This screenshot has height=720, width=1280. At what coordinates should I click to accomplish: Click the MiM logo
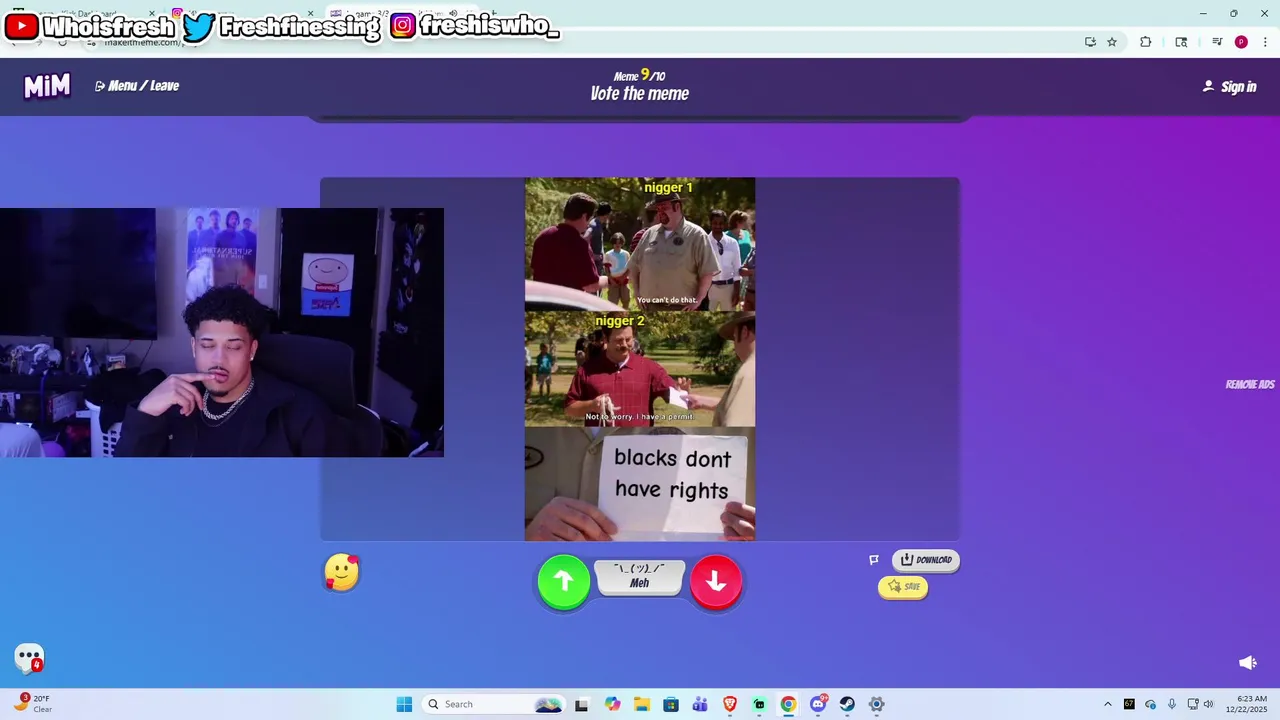point(47,86)
